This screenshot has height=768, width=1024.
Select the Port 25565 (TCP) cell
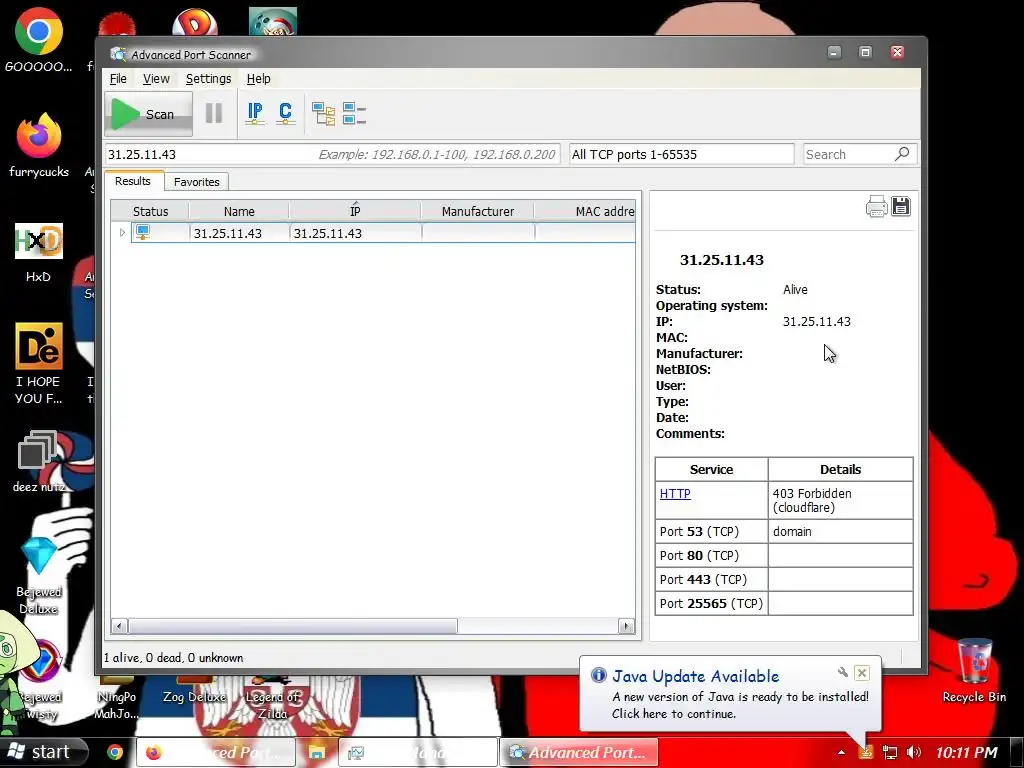[x=712, y=603]
